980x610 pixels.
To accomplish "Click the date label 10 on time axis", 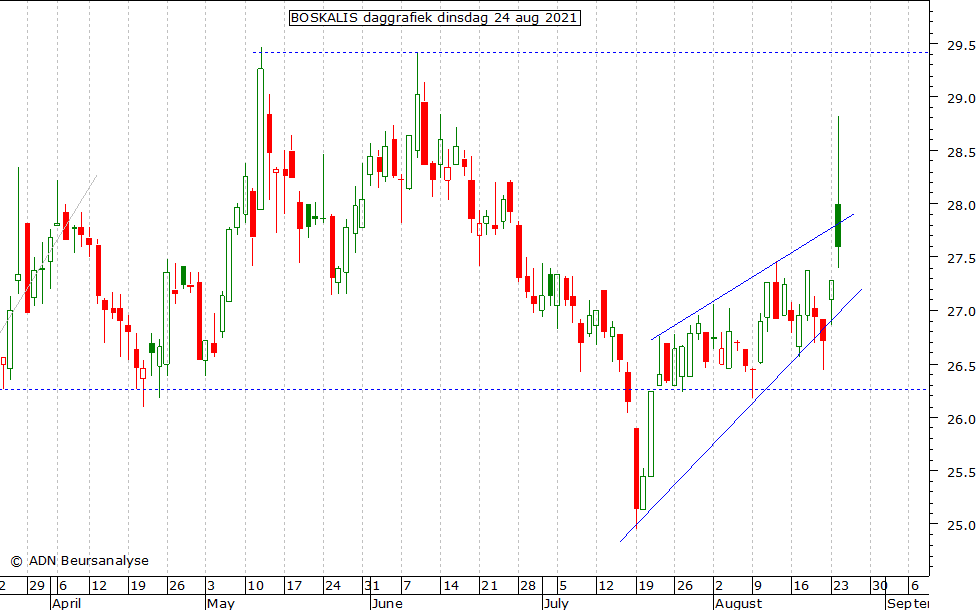I will (x=255, y=586).
